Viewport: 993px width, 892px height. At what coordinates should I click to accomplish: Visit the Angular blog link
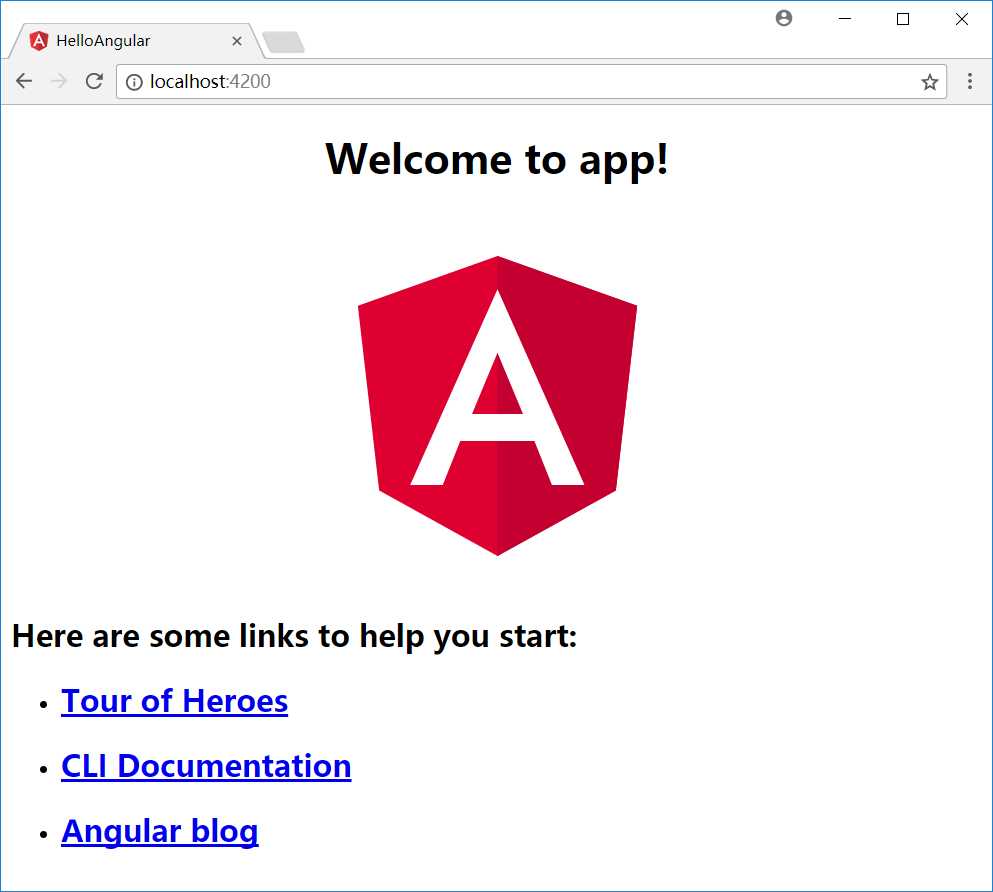pyautogui.click(x=160, y=831)
